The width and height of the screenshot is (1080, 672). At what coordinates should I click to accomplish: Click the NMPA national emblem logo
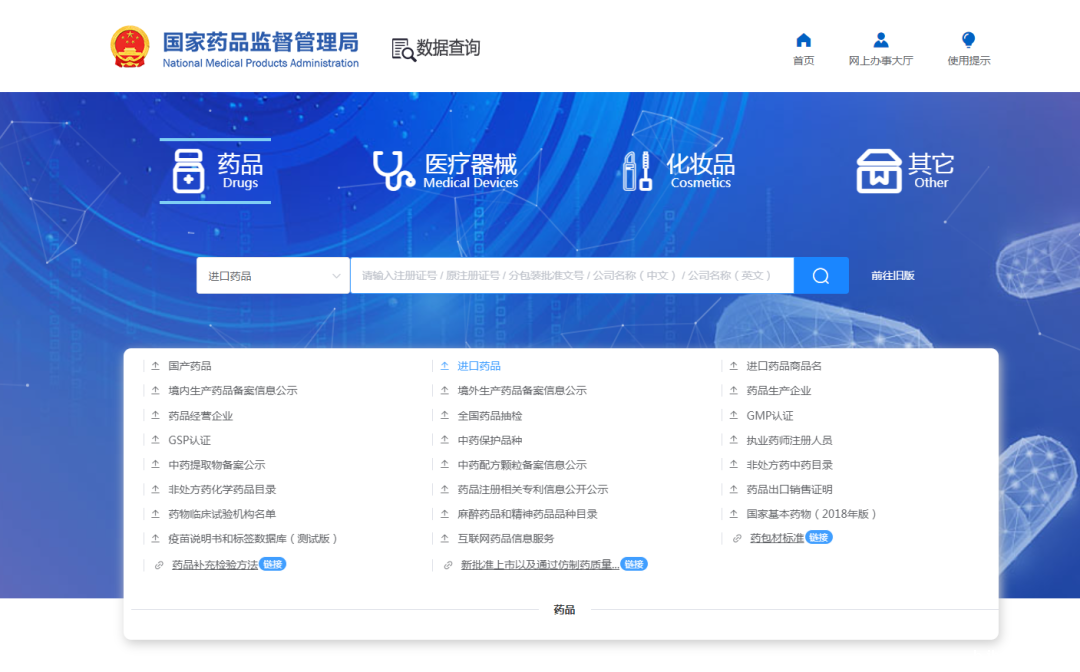[x=129, y=45]
